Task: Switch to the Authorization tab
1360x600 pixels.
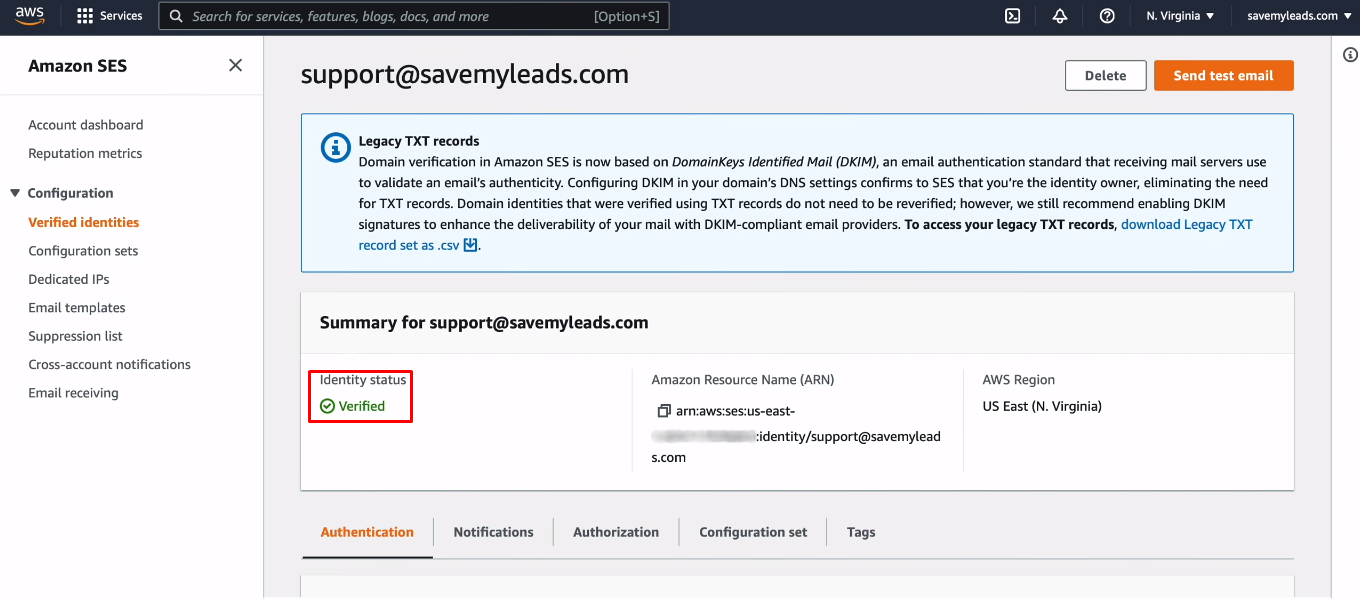Action: (x=616, y=532)
